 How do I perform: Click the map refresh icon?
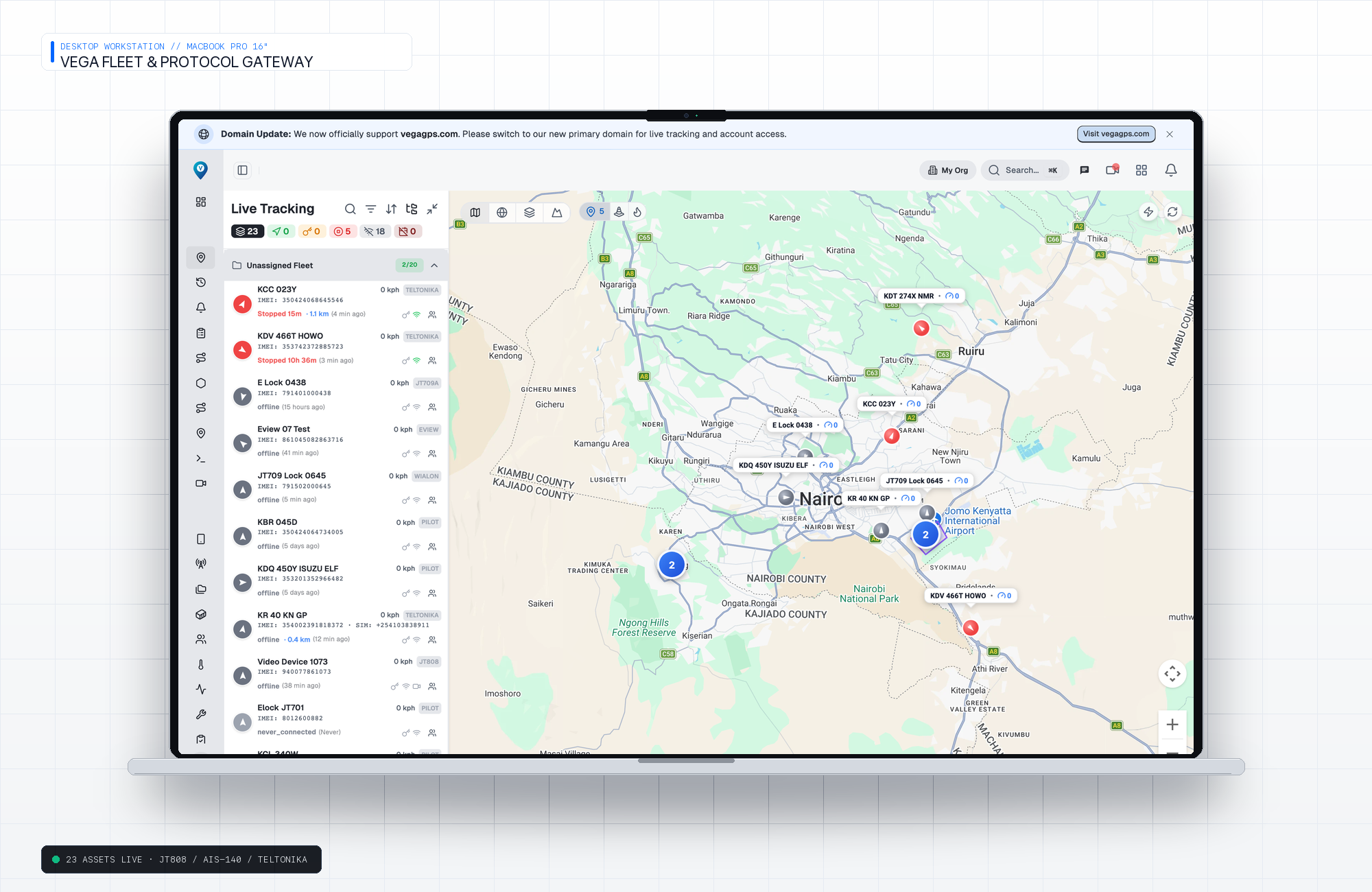pos(1173,212)
